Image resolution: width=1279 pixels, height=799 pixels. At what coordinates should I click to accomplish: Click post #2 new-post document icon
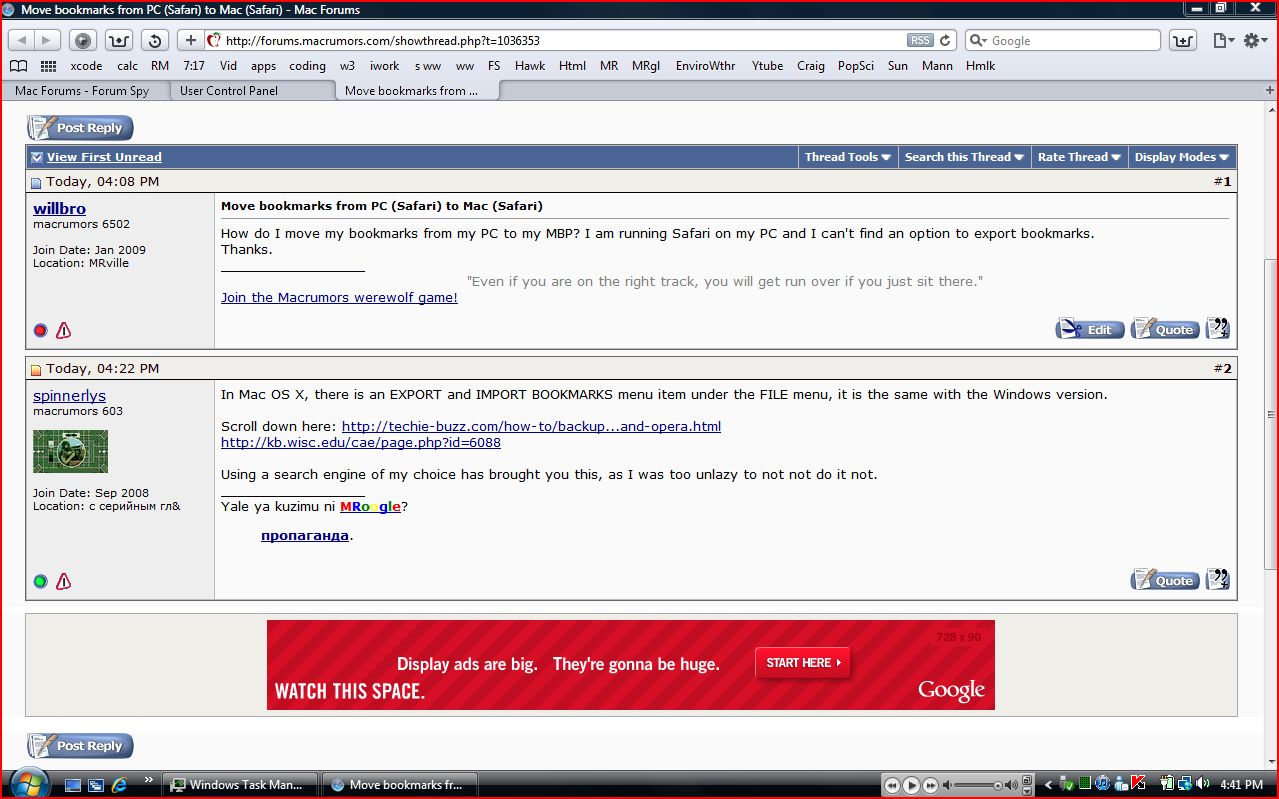coord(36,369)
